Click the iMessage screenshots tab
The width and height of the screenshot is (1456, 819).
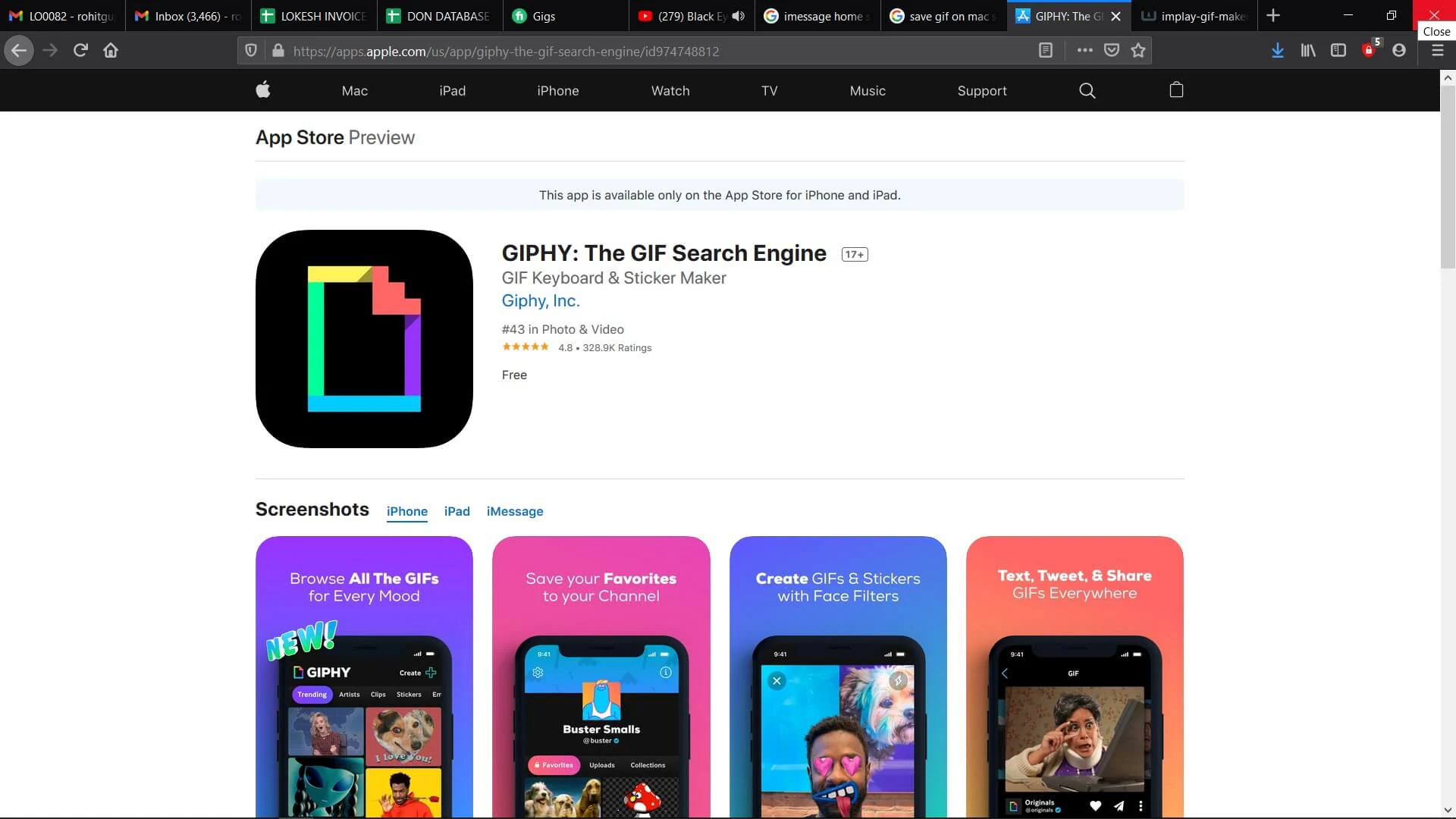pyautogui.click(x=514, y=511)
